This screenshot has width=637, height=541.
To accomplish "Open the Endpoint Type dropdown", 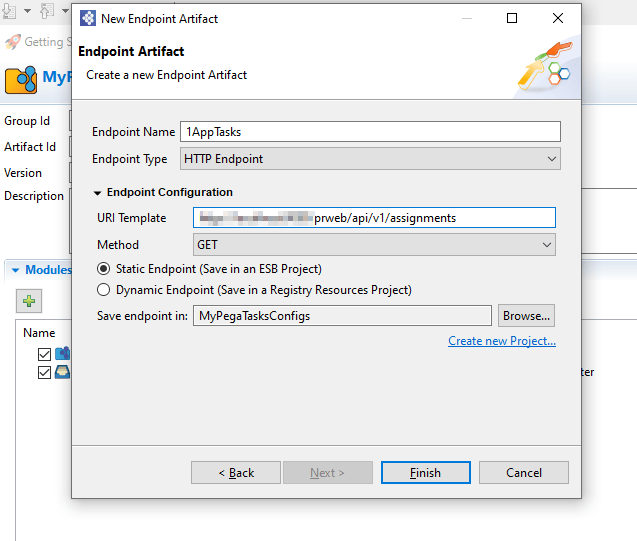I will coord(371,158).
